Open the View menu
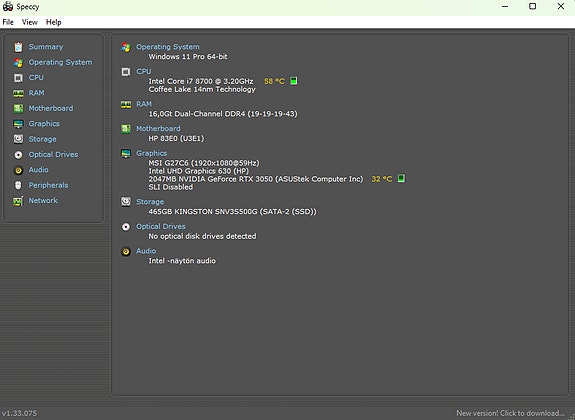 (x=30, y=22)
